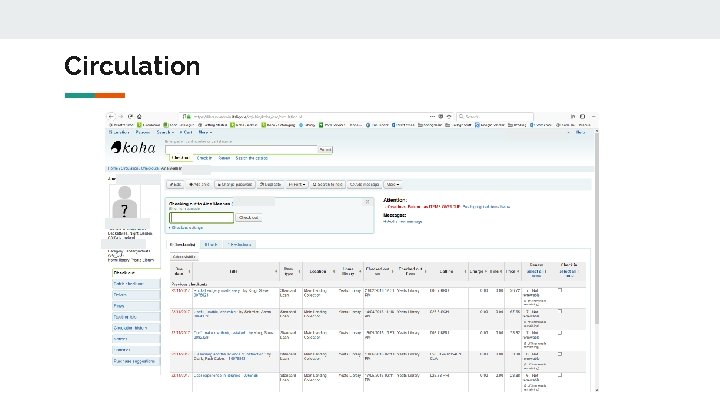The height and width of the screenshot is (405, 720).
Task: Open the More dropdown in patron toolbar
Action: click(393, 185)
